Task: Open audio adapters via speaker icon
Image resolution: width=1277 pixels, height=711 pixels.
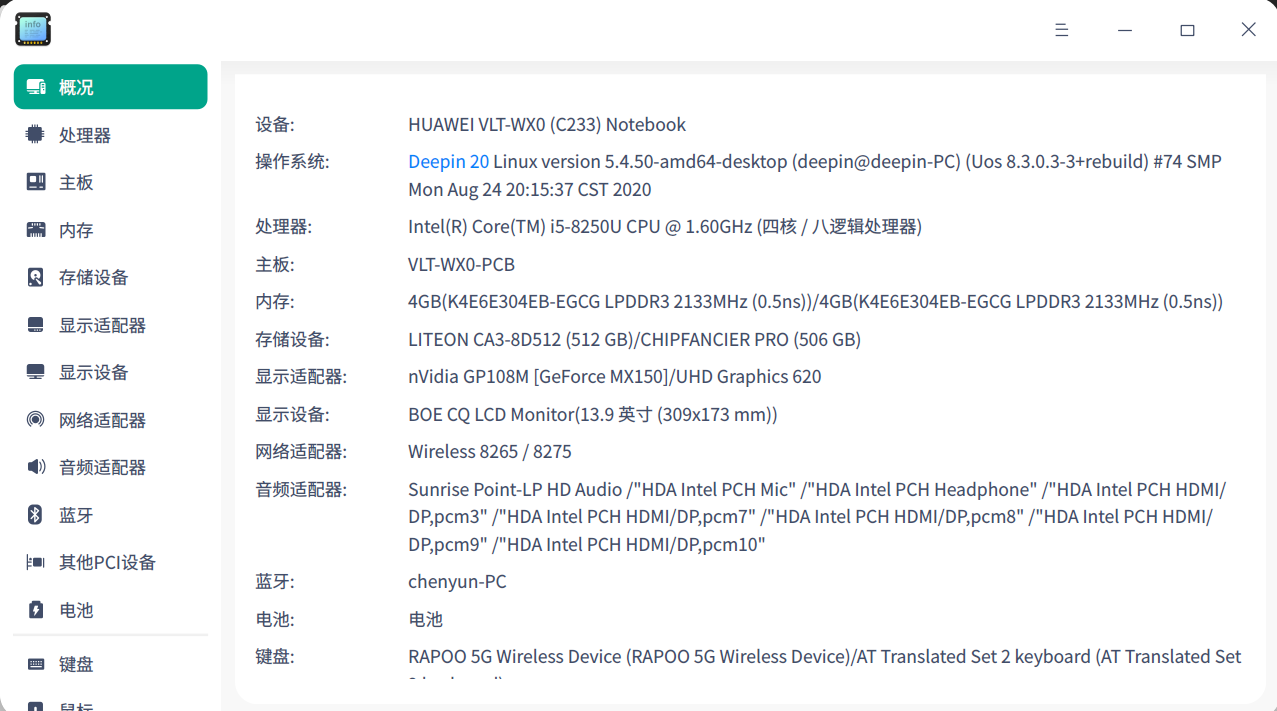Action: coord(36,467)
